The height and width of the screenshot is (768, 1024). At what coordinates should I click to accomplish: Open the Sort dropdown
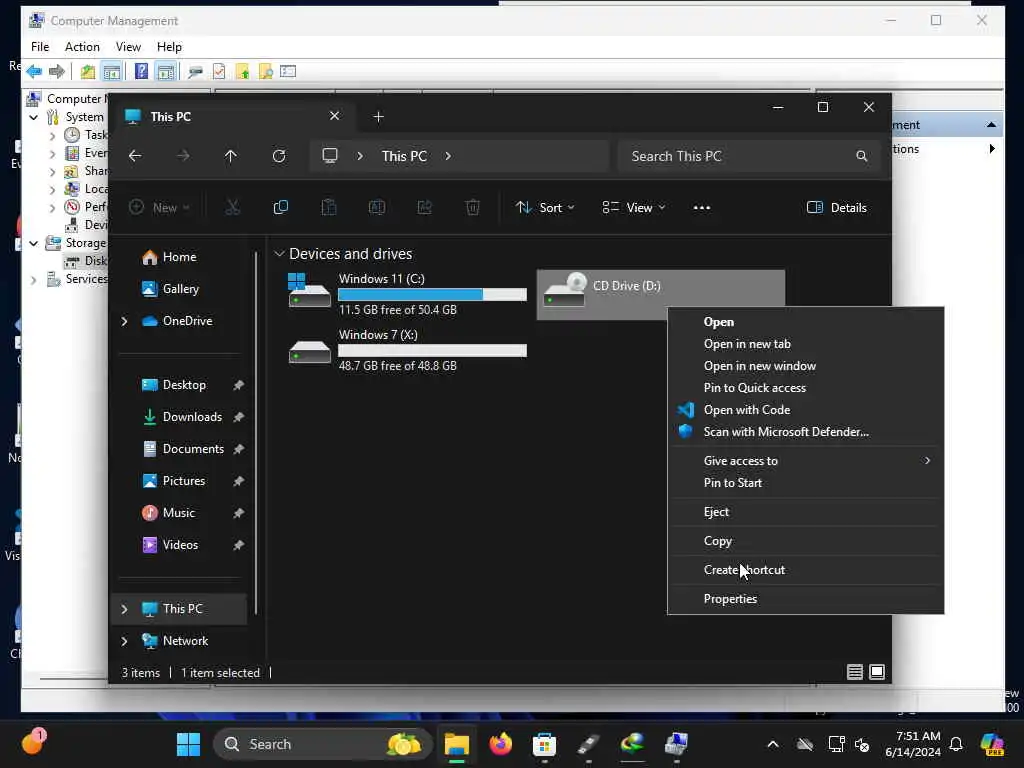click(545, 208)
